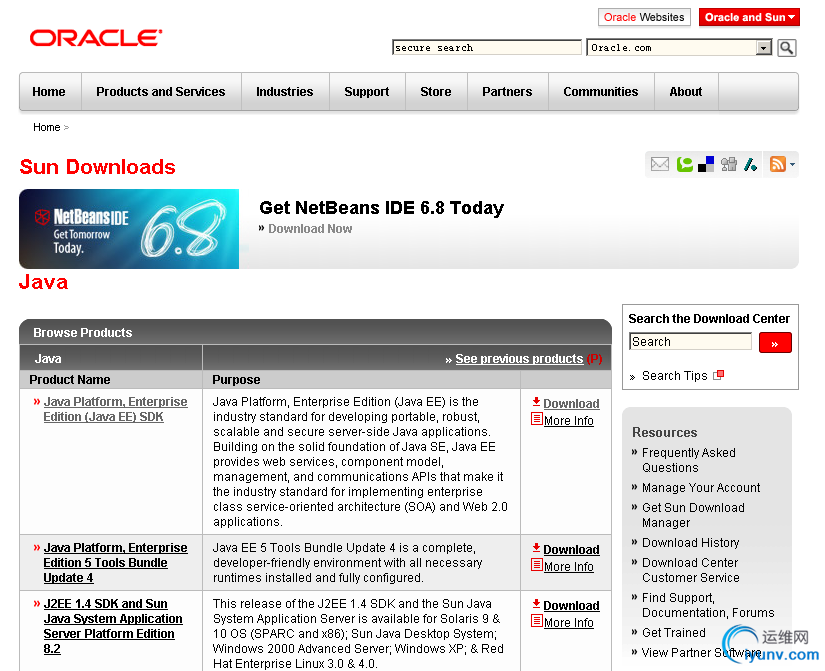Image resolution: width=825 pixels, height=671 pixels.
Task: Open Download Center Customer Service
Action: [691, 570]
